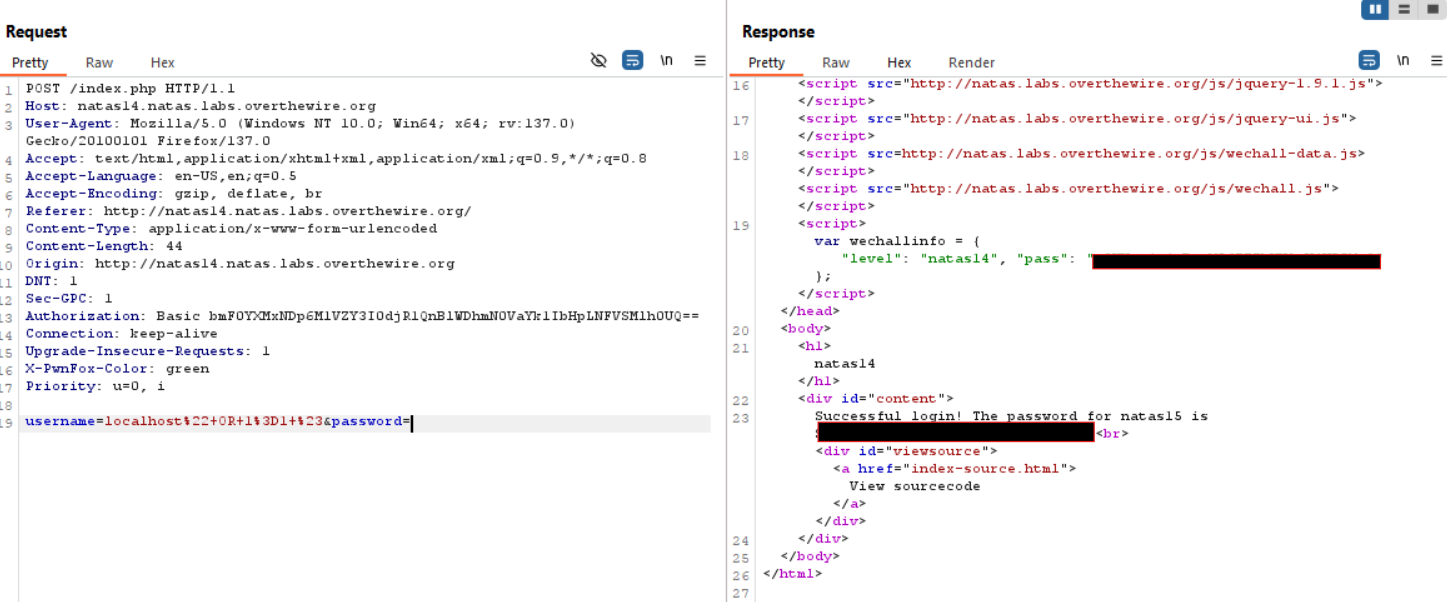Toggle word wrap in the Response panel
The height and width of the screenshot is (602, 1447).
[1369, 61]
